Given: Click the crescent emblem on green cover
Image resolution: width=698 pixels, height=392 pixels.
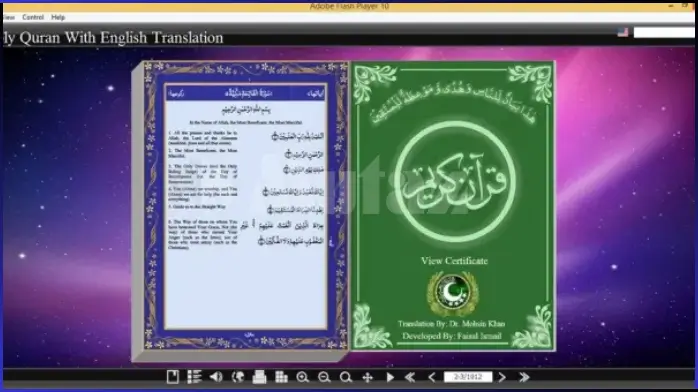Looking at the screenshot, I should coord(453,293).
